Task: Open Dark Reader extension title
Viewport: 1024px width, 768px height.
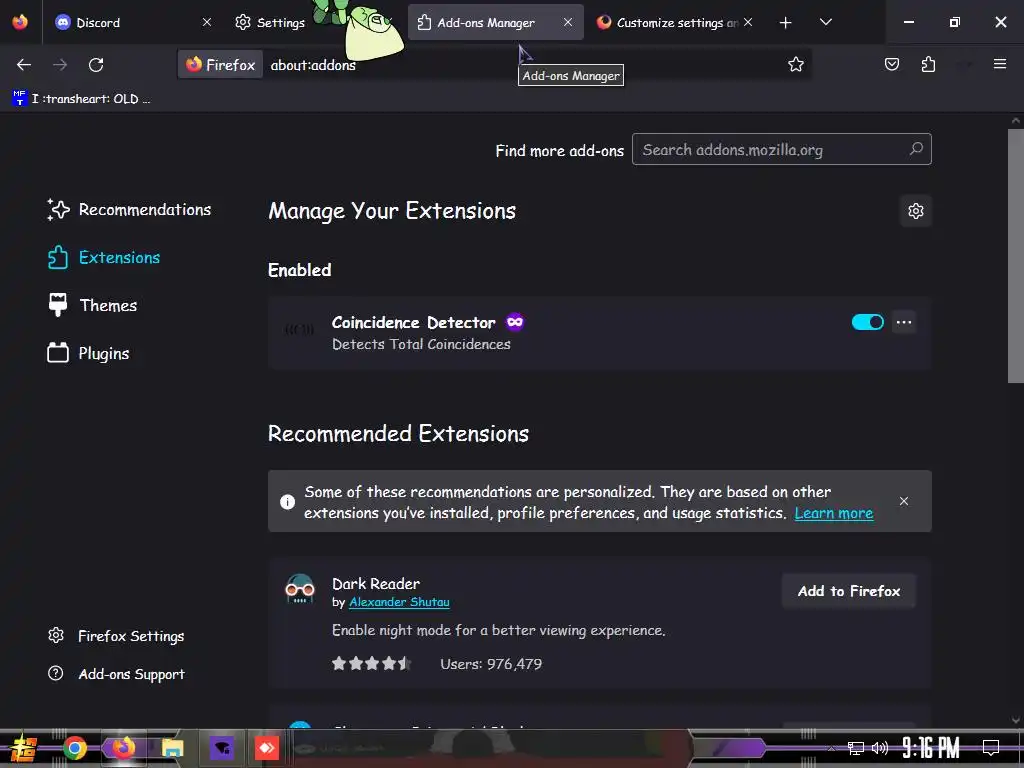Action: [376, 583]
